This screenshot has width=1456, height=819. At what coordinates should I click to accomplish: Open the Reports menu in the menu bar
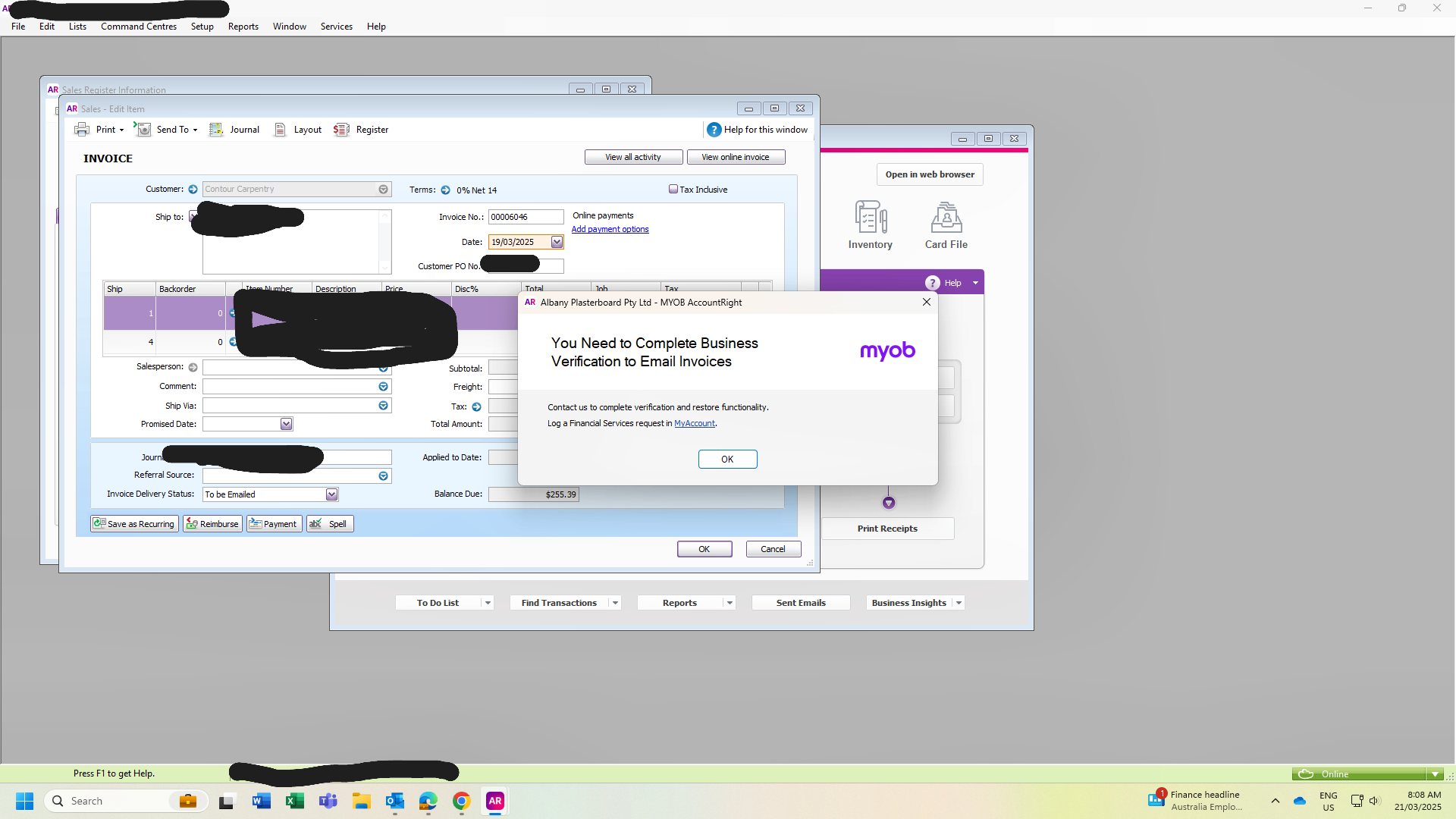point(243,27)
